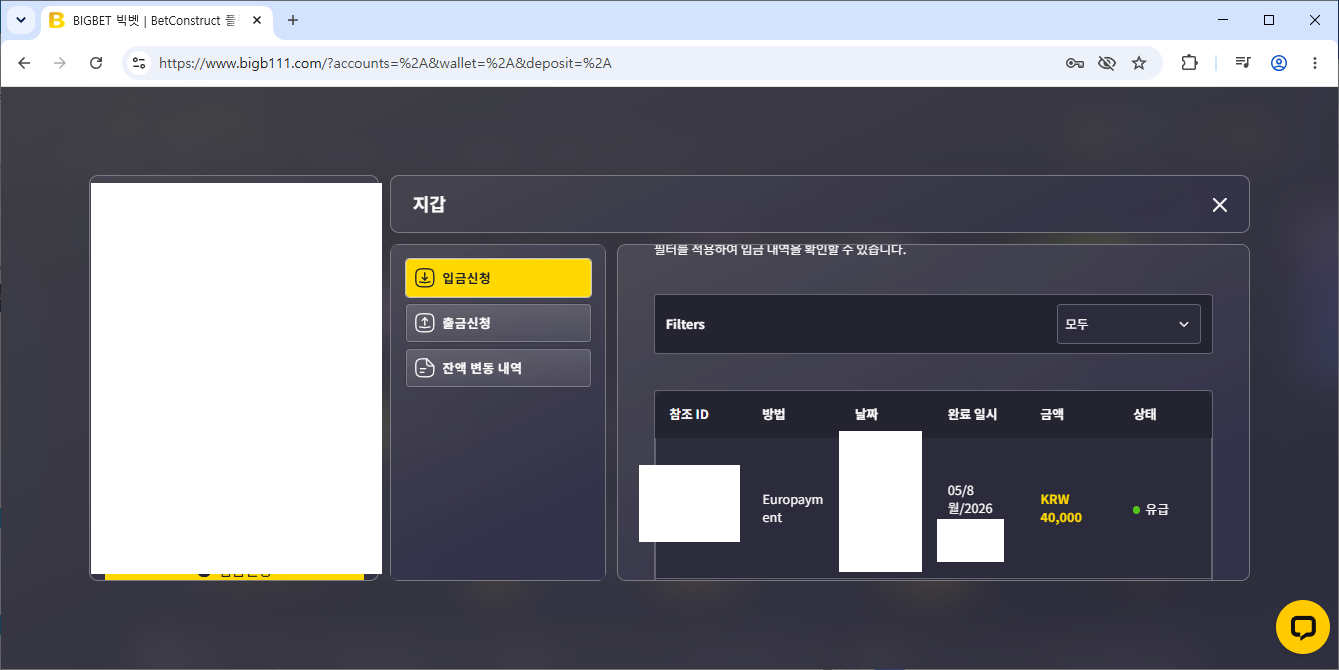
Task: Click the 지갑 dialog title
Action: (x=429, y=204)
